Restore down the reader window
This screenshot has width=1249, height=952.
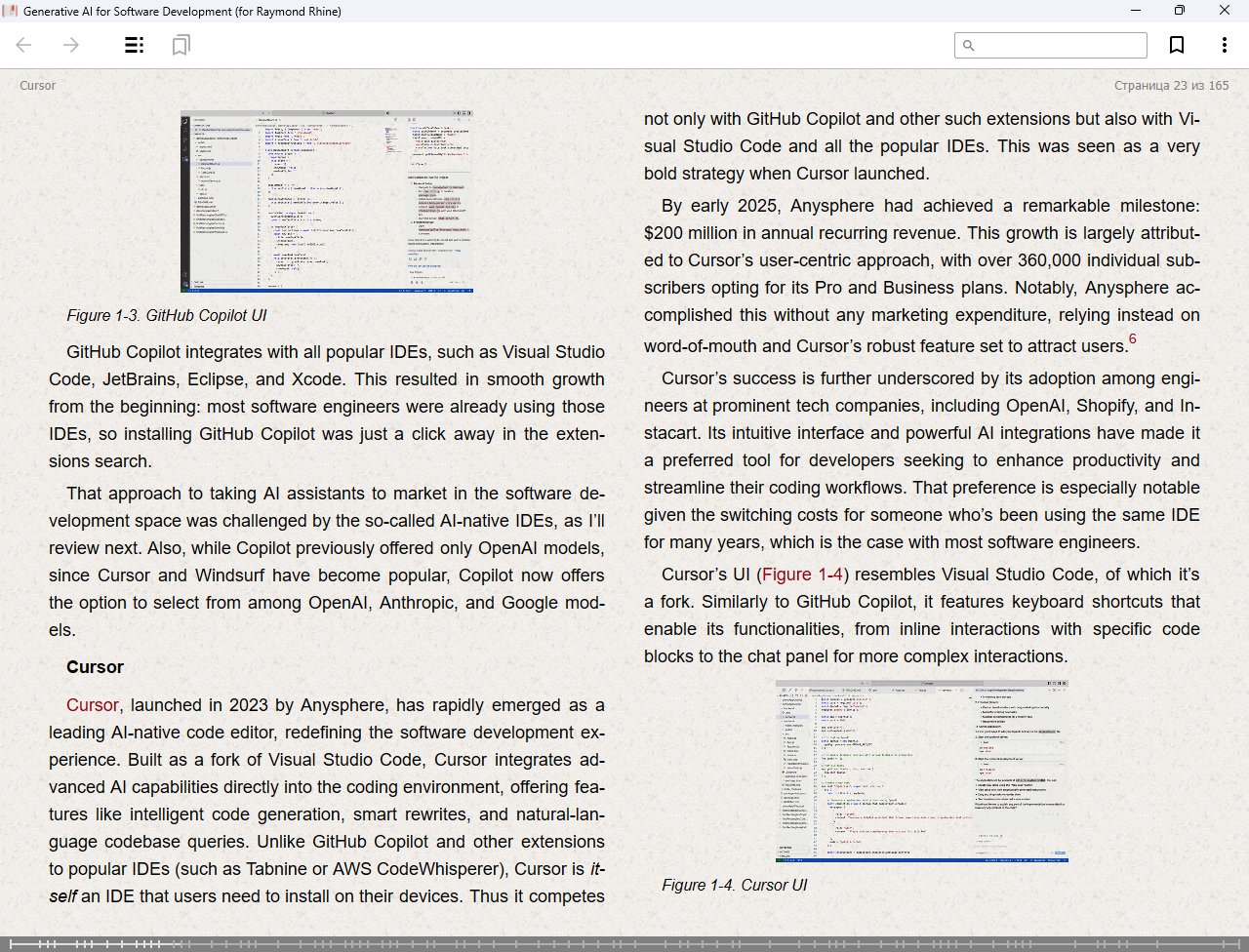pyautogui.click(x=1179, y=11)
